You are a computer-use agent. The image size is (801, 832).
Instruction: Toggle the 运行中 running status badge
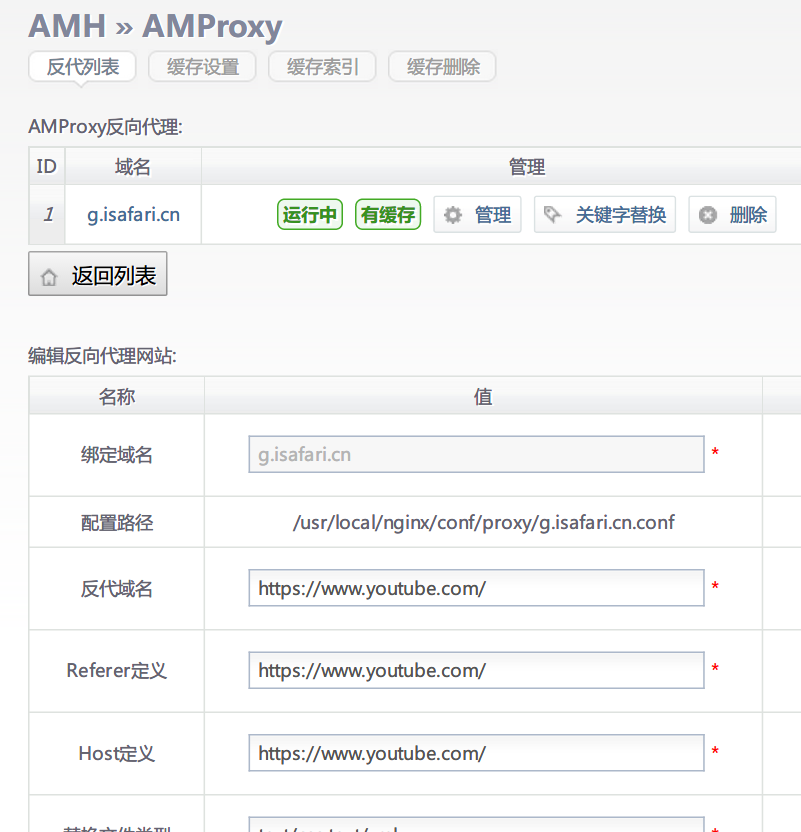point(310,215)
